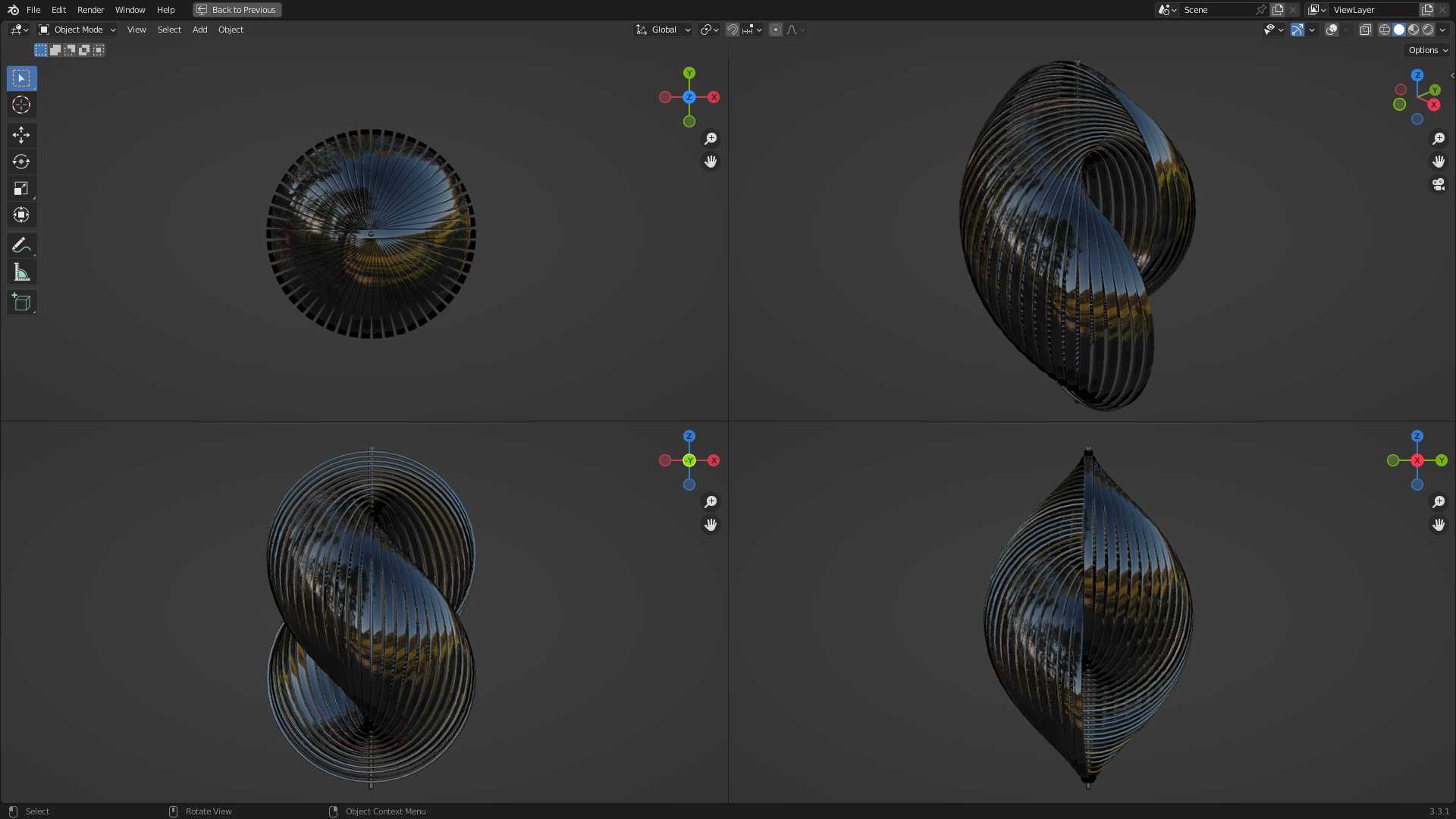Image resolution: width=1456 pixels, height=819 pixels.
Task: Click pan hand in bottom-left viewport
Action: pos(711,525)
